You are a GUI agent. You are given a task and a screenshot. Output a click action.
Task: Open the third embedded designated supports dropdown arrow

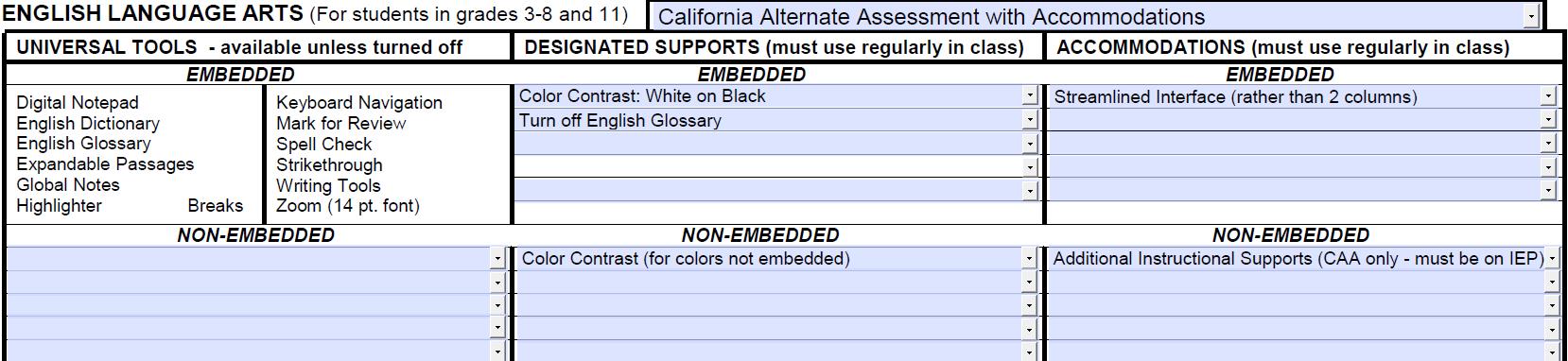tap(1031, 144)
